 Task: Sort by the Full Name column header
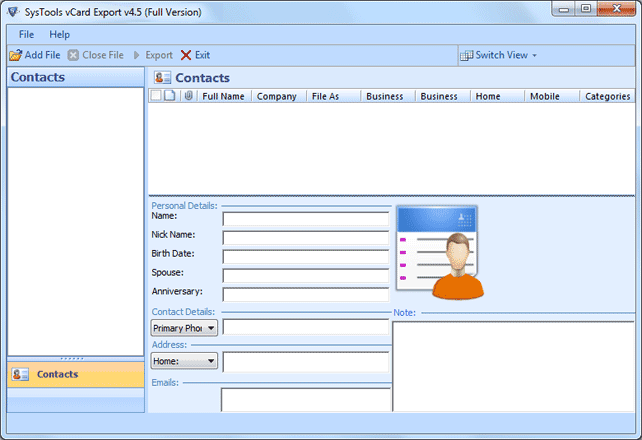pyautogui.click(x=224, y=97)
